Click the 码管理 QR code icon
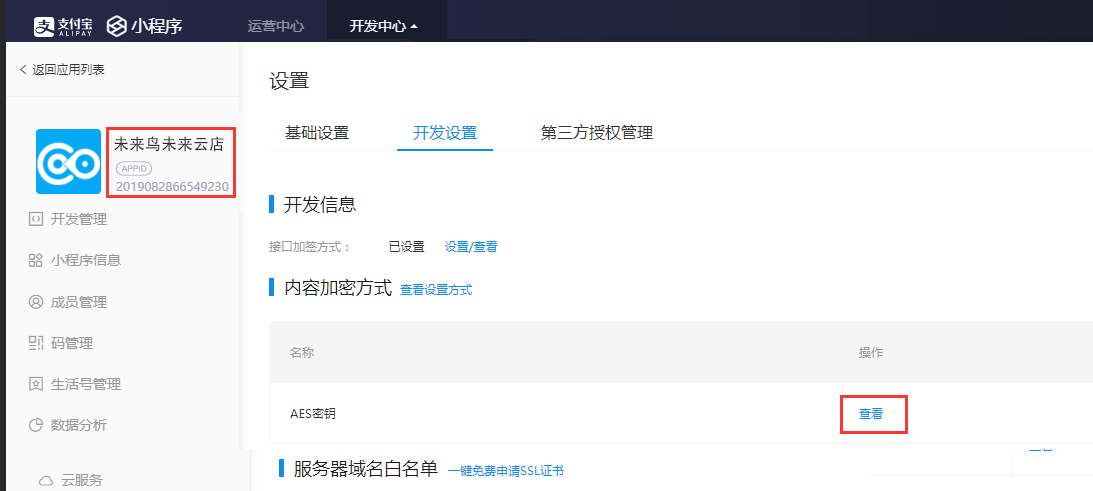 pos(36,342)
